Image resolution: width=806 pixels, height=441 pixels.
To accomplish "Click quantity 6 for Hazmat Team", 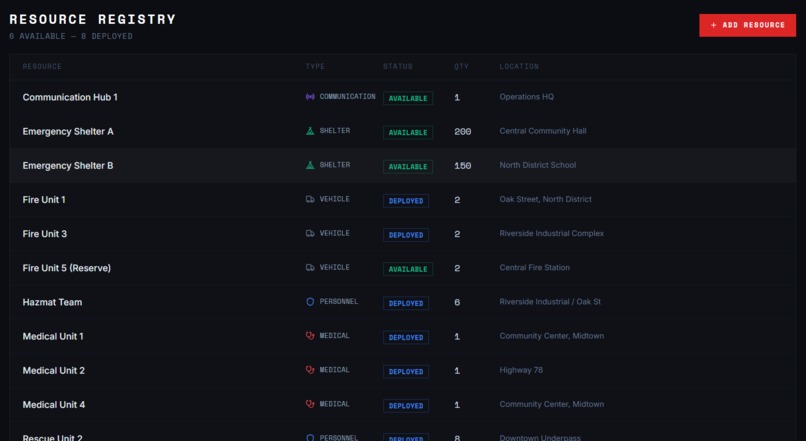I will pyautogui.click(x=457, y=302).
